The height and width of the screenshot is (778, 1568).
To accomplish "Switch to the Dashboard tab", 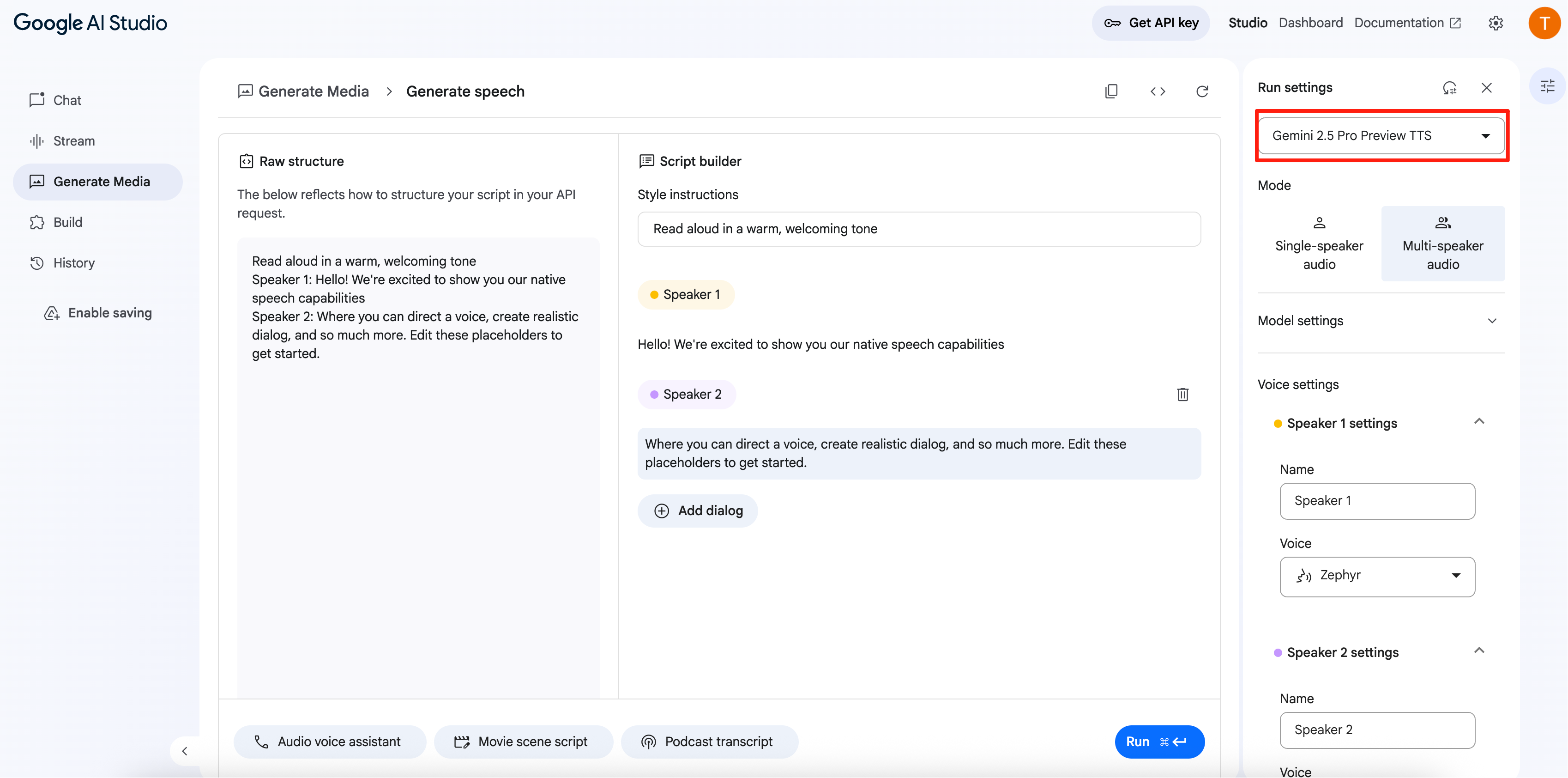I will tap(1310, 23).
